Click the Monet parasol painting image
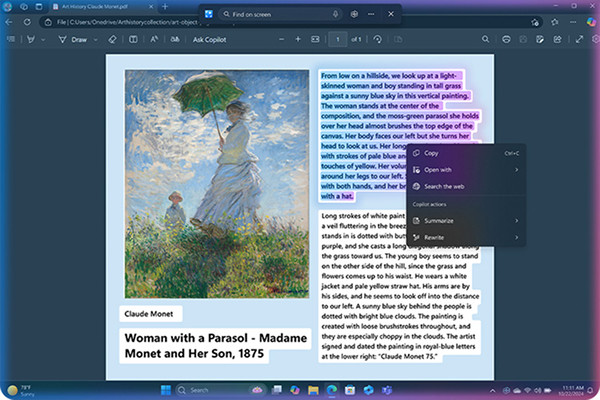This screenshot has height=400, width=600. click(x=217, y=184)
